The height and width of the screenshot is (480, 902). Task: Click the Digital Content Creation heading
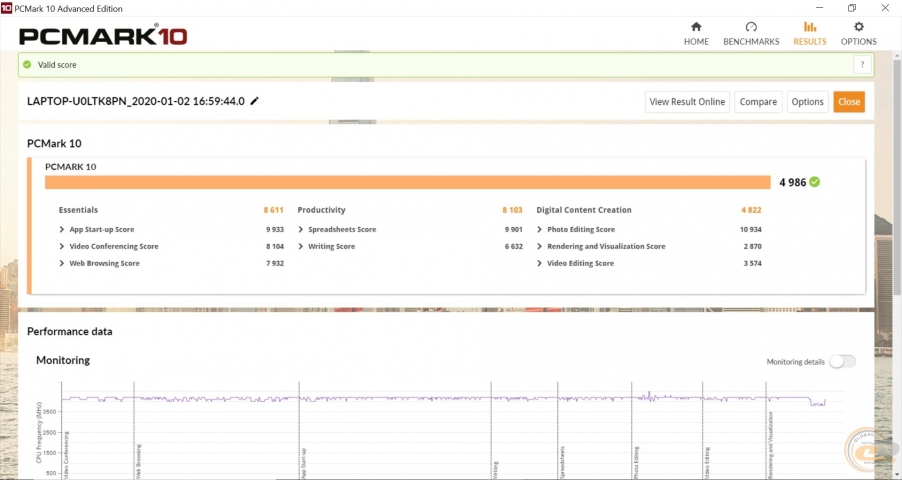[584, 210]
